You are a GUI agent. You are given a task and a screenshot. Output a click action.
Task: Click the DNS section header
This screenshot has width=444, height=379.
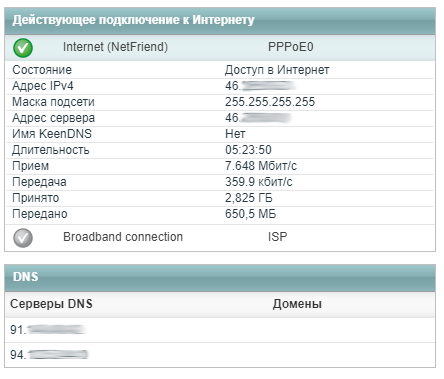220,278
